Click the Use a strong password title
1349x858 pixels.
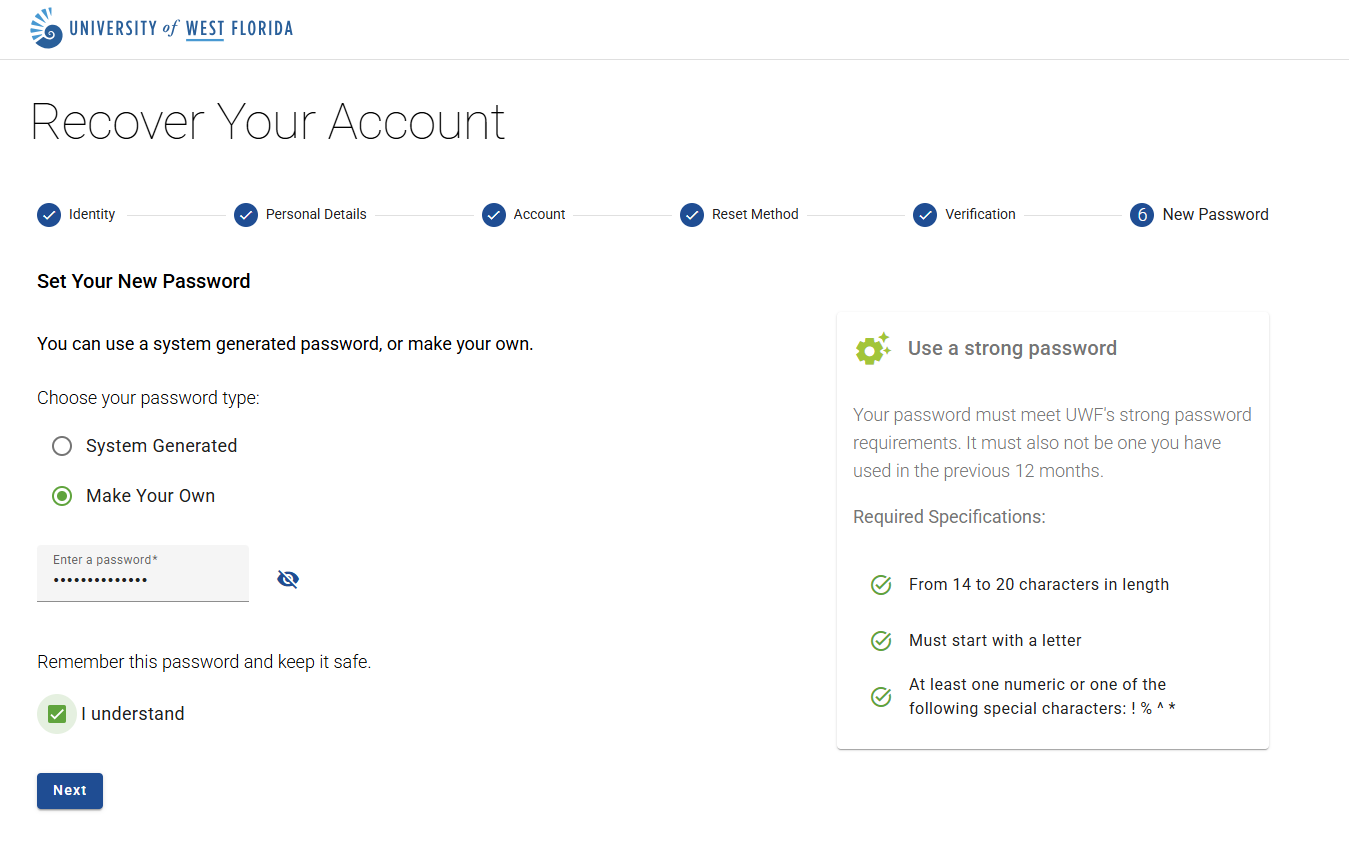1012,348
